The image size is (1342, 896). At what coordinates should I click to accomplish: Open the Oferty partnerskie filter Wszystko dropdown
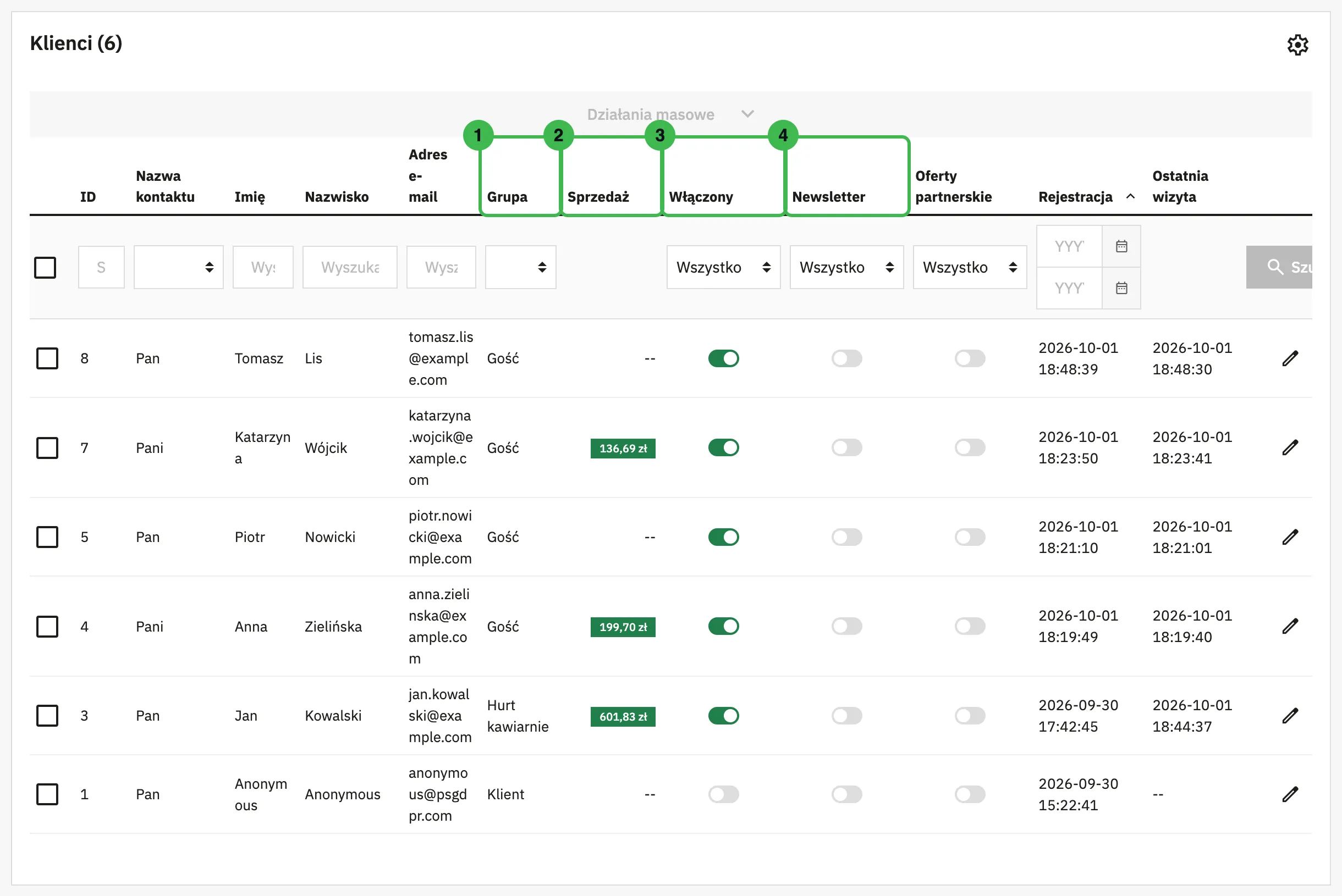click(970, 267)
